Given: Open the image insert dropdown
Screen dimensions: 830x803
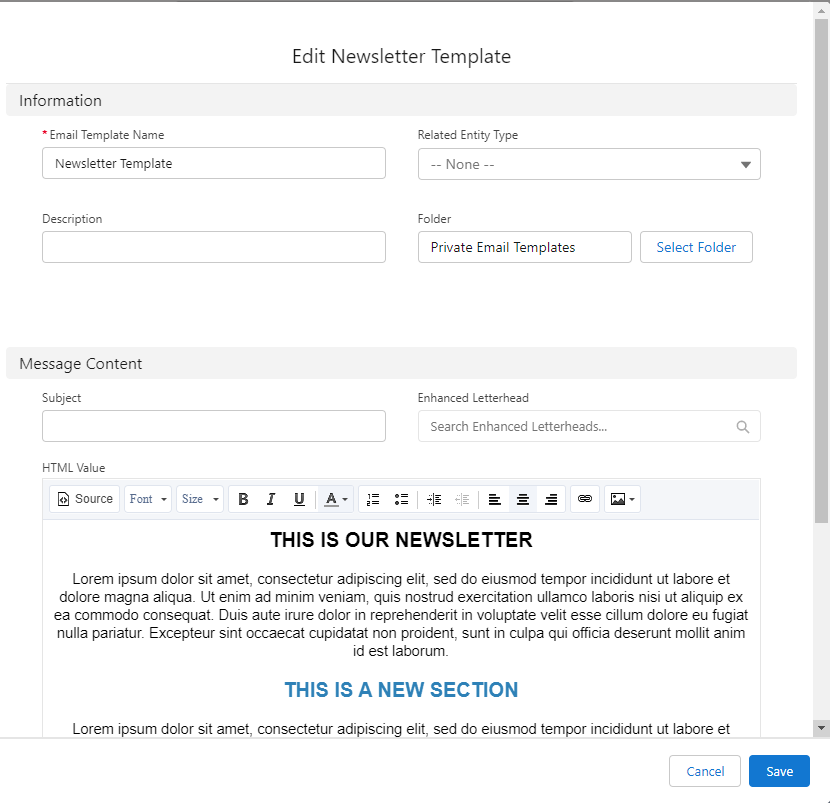Looking at the screenshot, I should (x=622, y=499).
